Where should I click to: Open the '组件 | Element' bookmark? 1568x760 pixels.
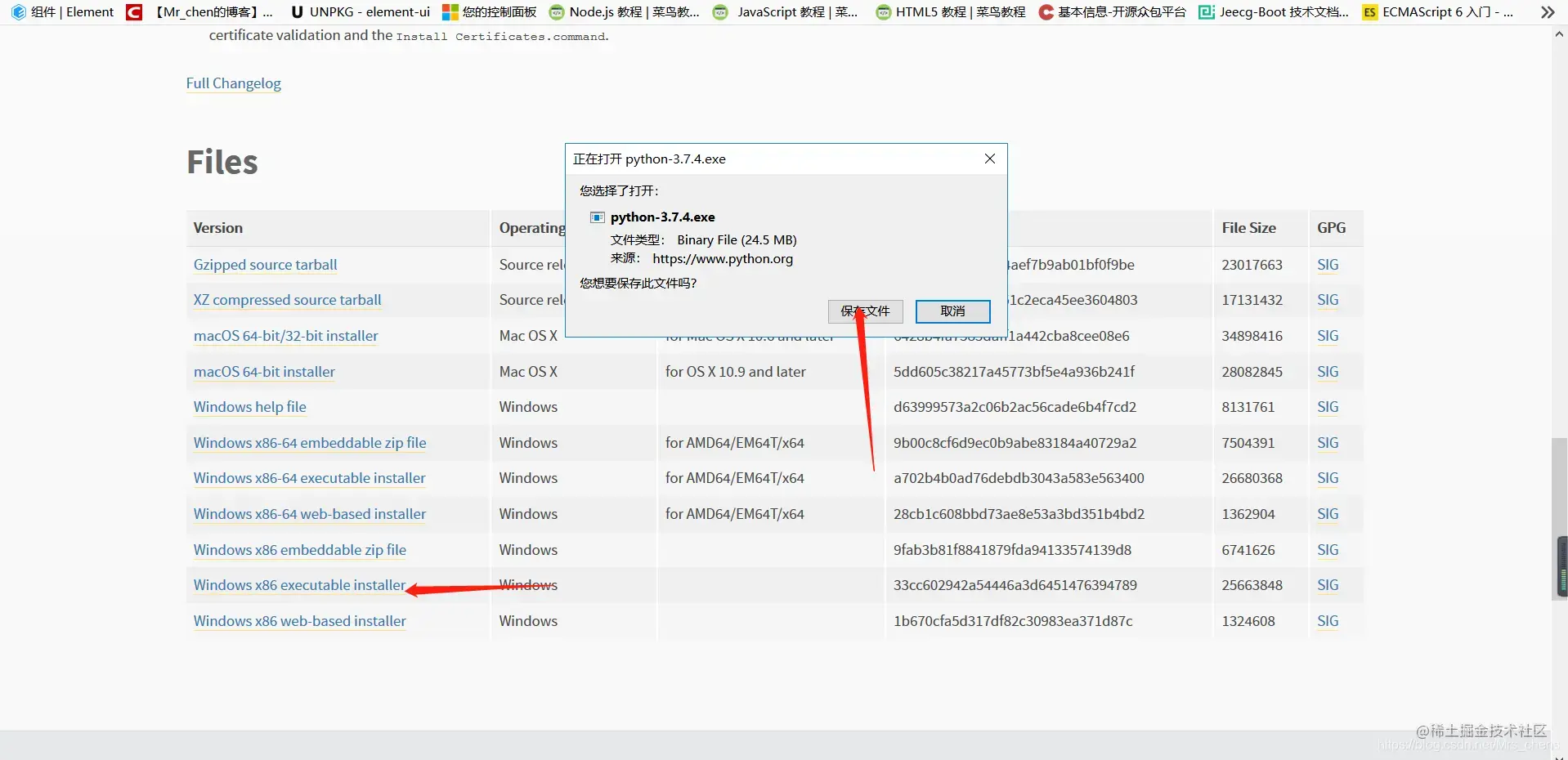[x=63, y=12]
